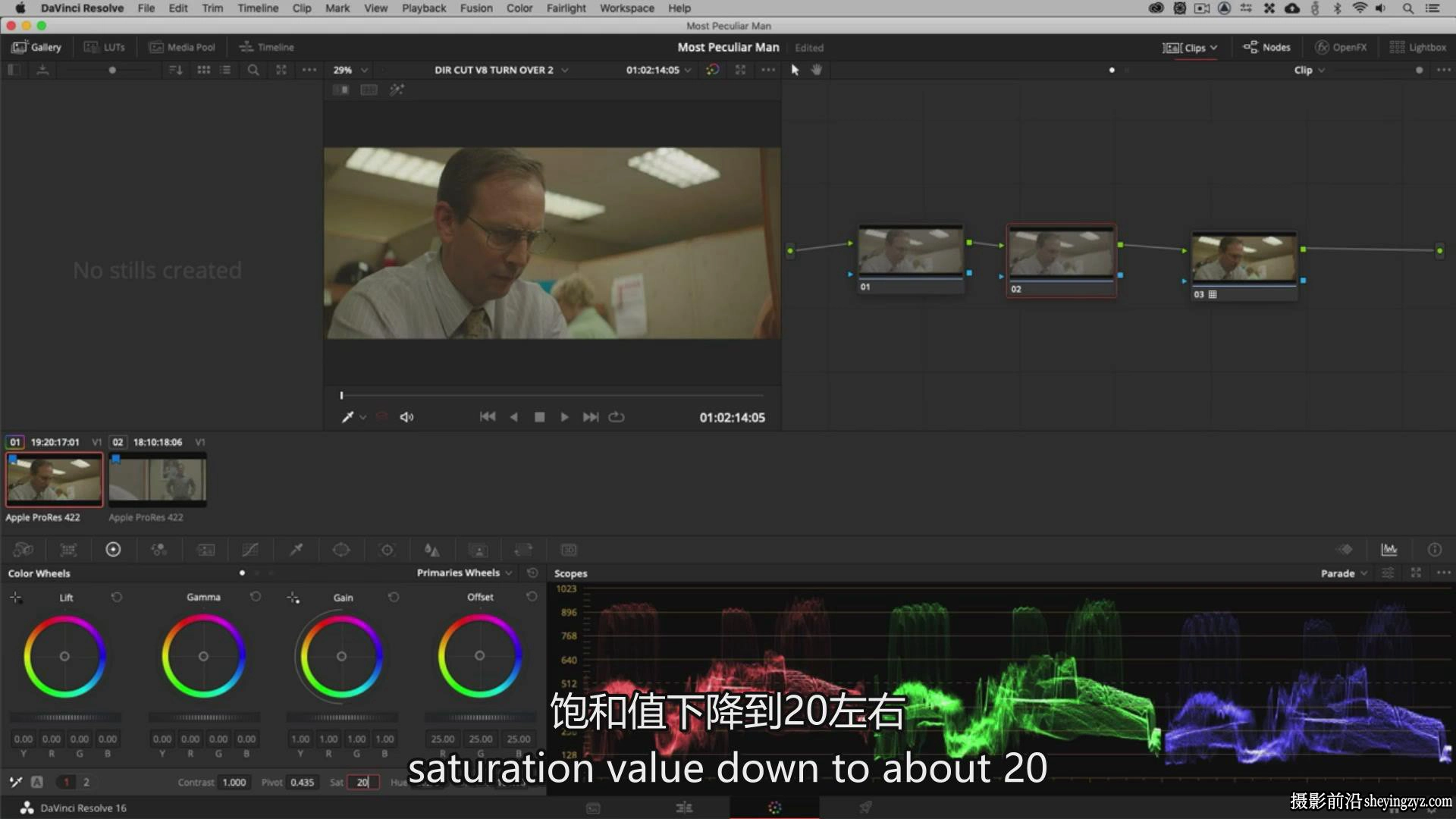Open the 3D stereo palette
This screenshot has height=819, width=1456.
point(569,550)
